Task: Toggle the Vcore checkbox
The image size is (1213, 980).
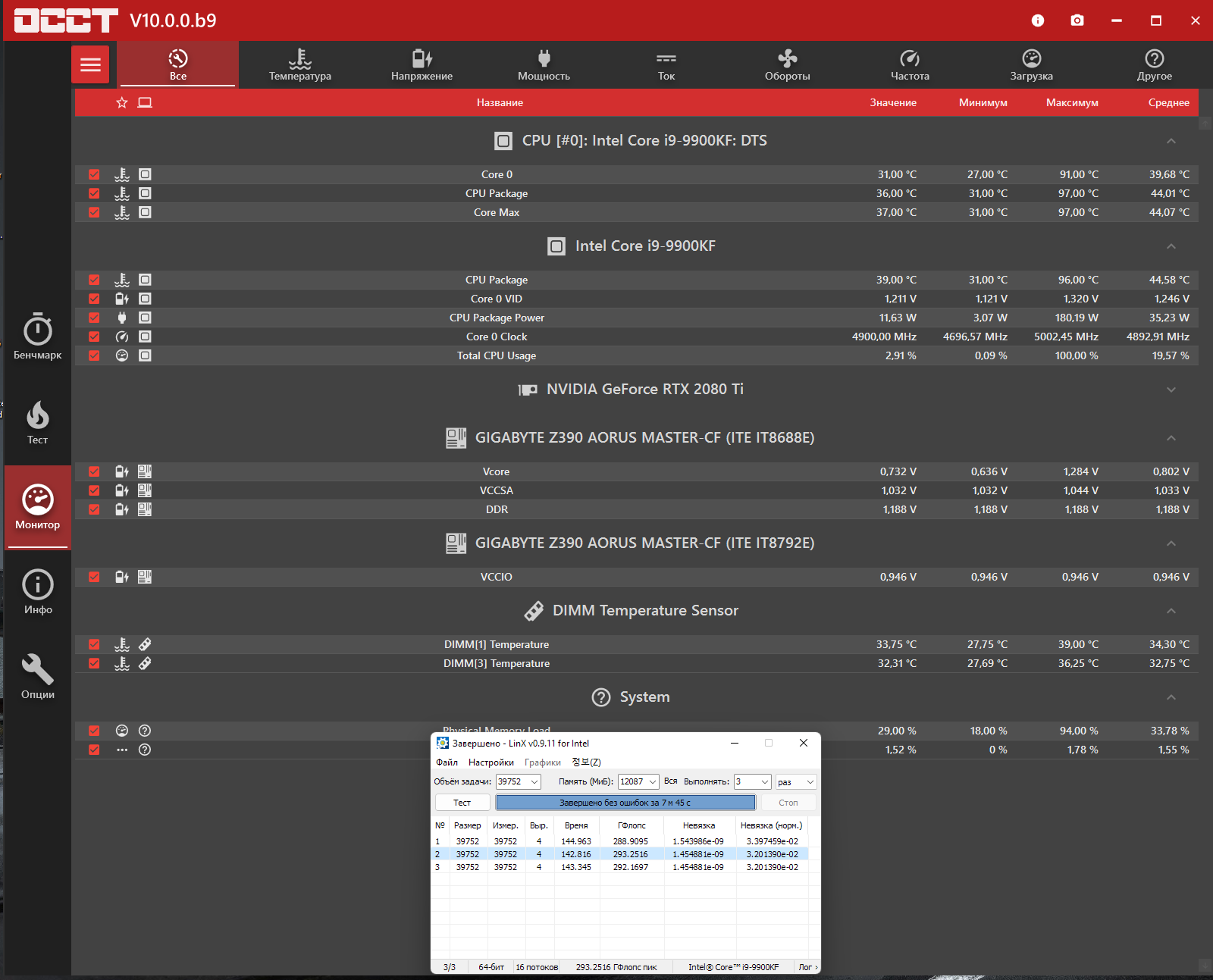Action: pos(94,471)
